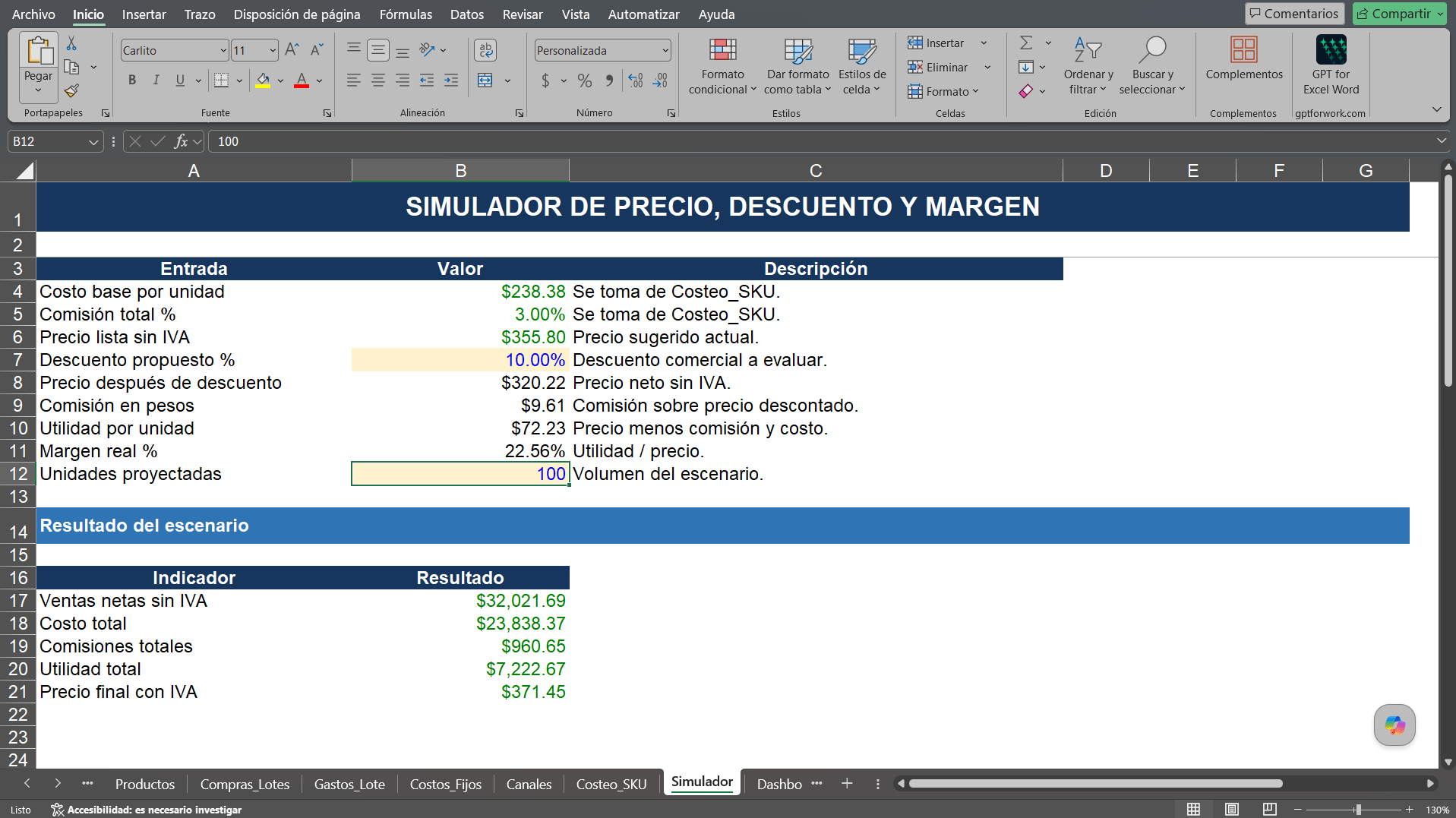Click the Fill down icon

pyautogui.click(x=1026, y=67)
